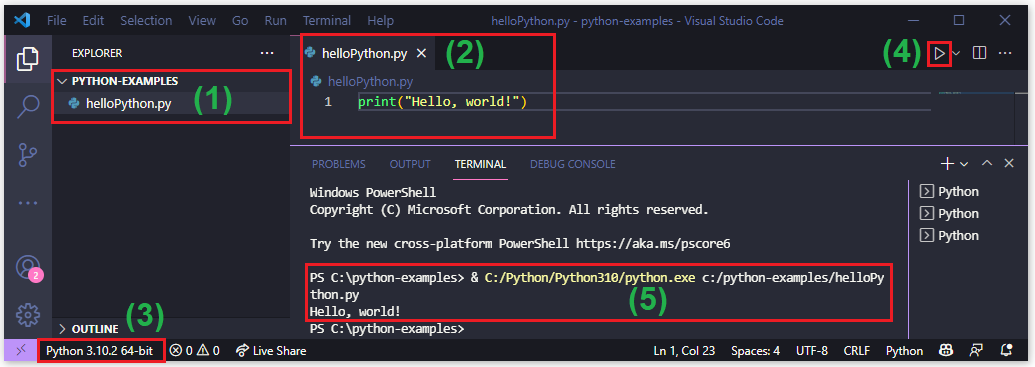Open Explorer's Views and More Actions ellipsis
The width and height of the screenshot is (1035, 367).
tap(267, 53)
